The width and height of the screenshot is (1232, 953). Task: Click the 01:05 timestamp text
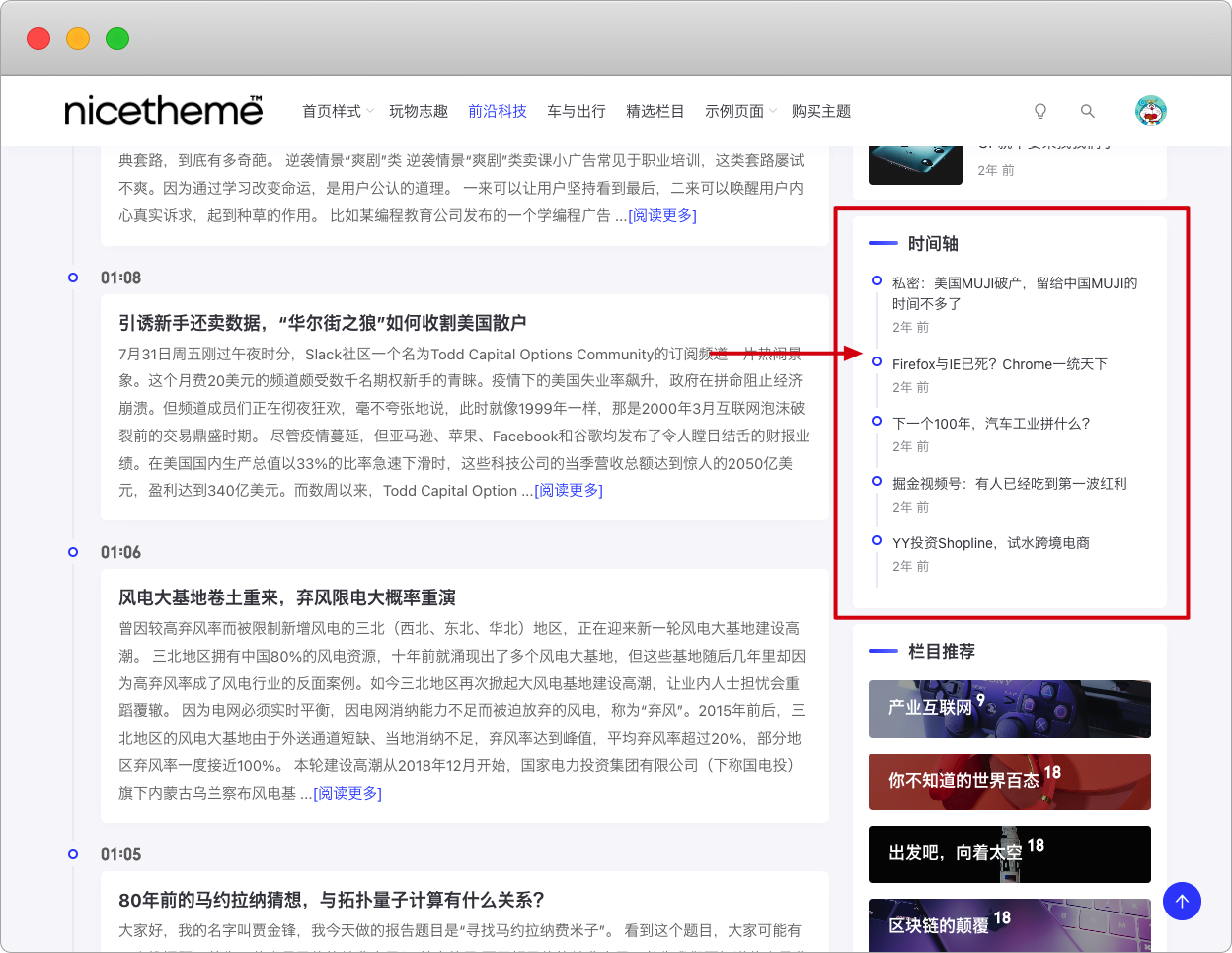point(120,854)
